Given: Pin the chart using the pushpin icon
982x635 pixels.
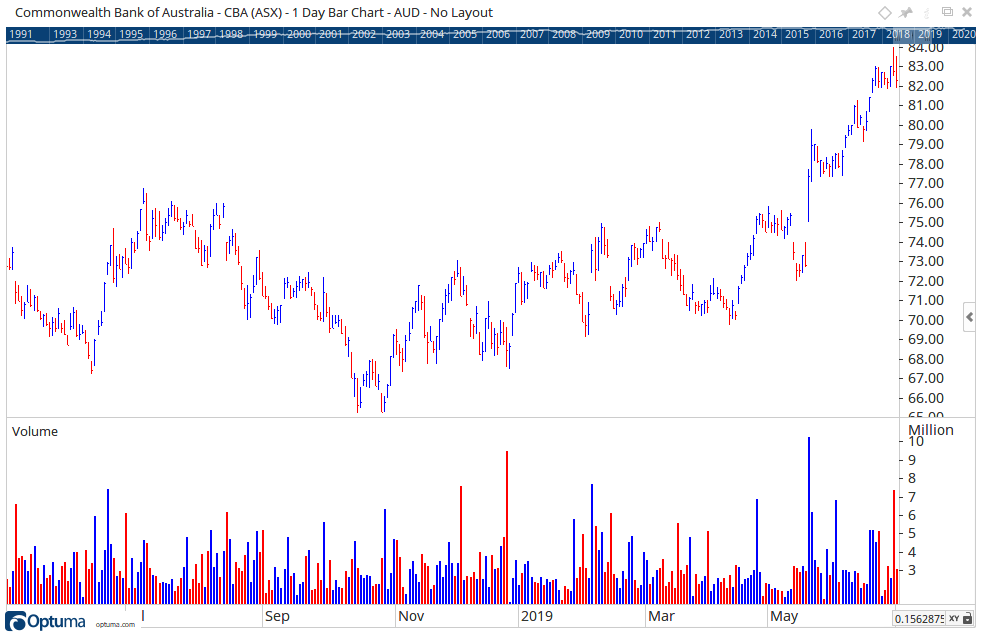Looking at the screenshot, I should pyautogui.click(x=906, y=13).
